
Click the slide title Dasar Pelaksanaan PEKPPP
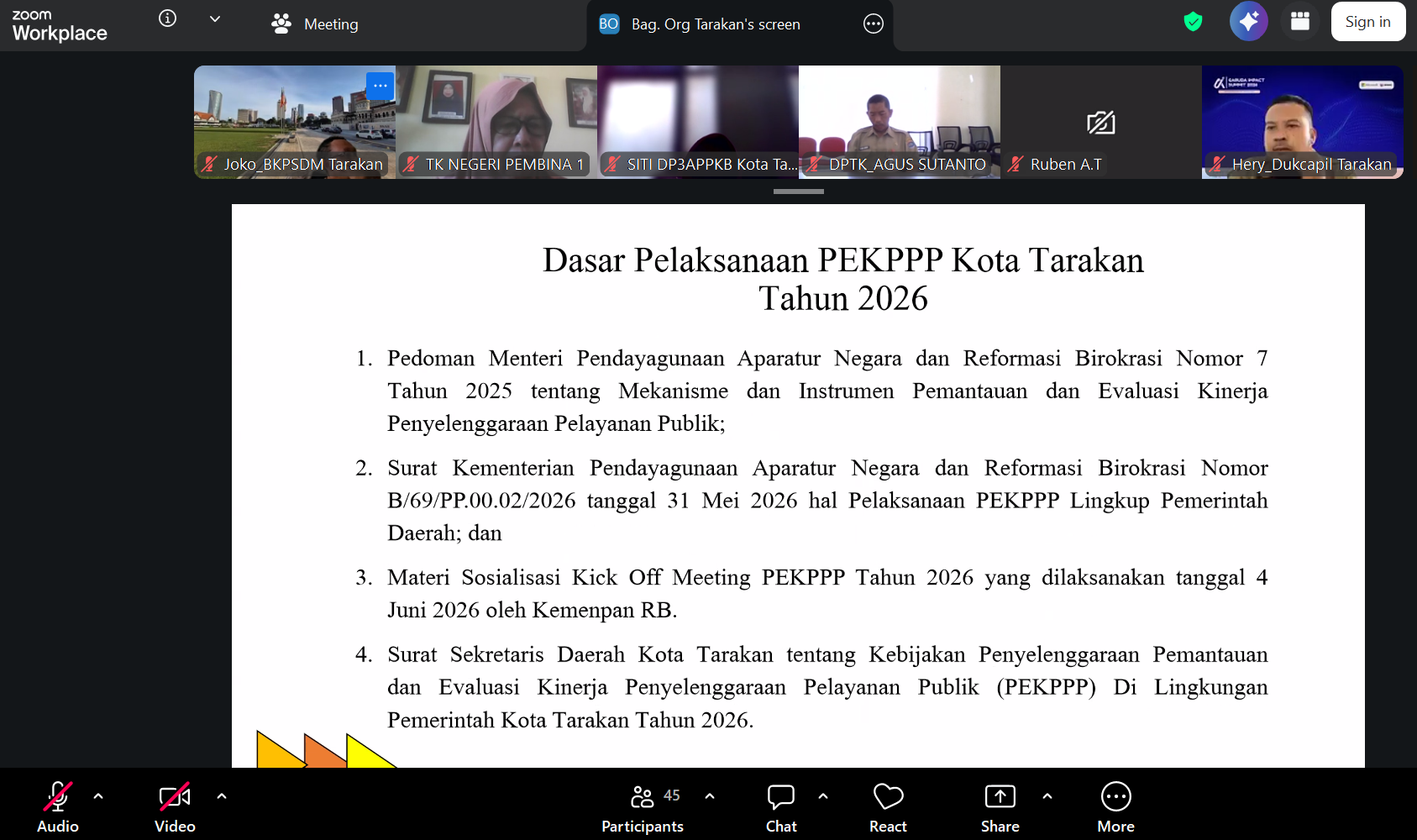point(843,279)
